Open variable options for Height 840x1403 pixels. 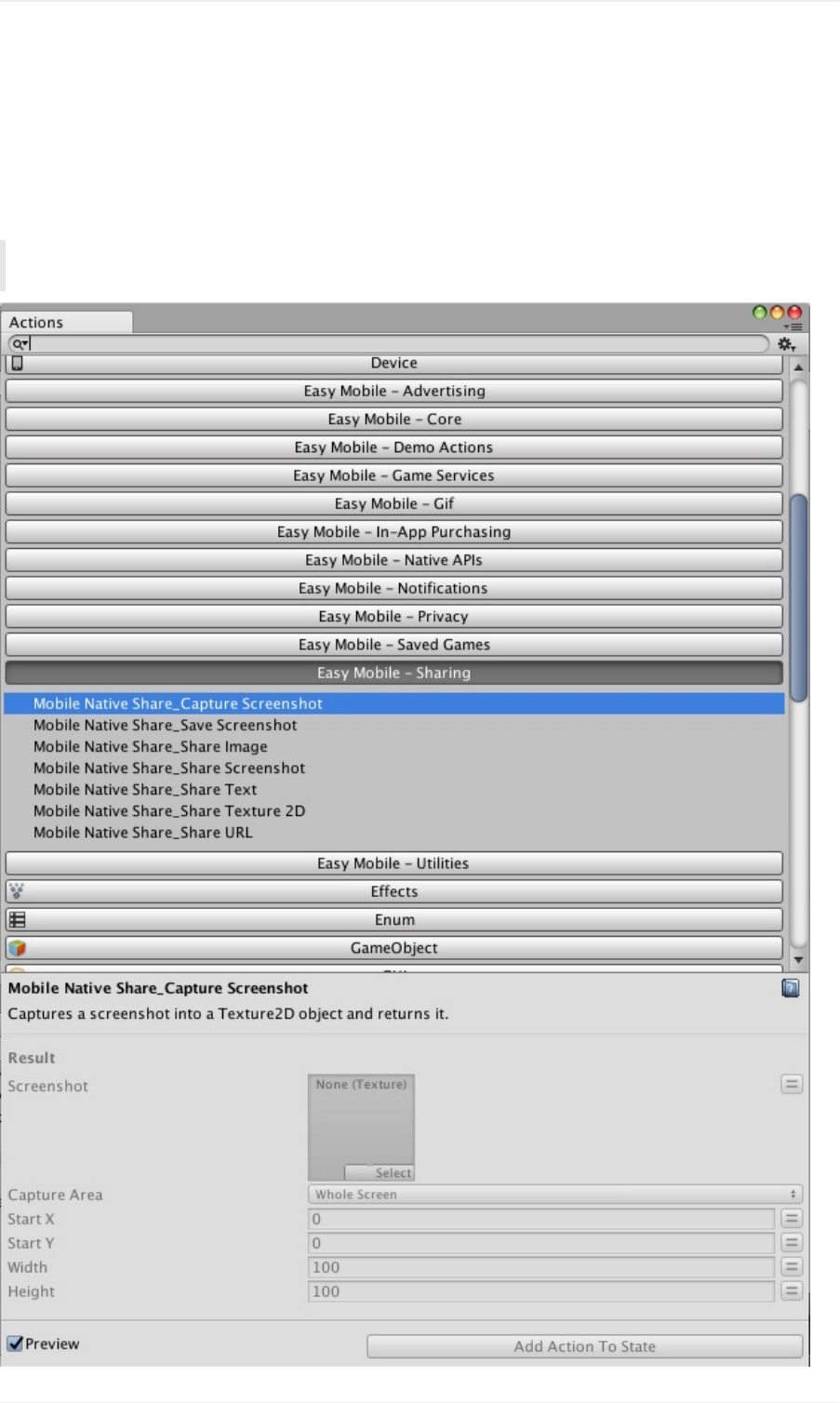pos(792,1291)
